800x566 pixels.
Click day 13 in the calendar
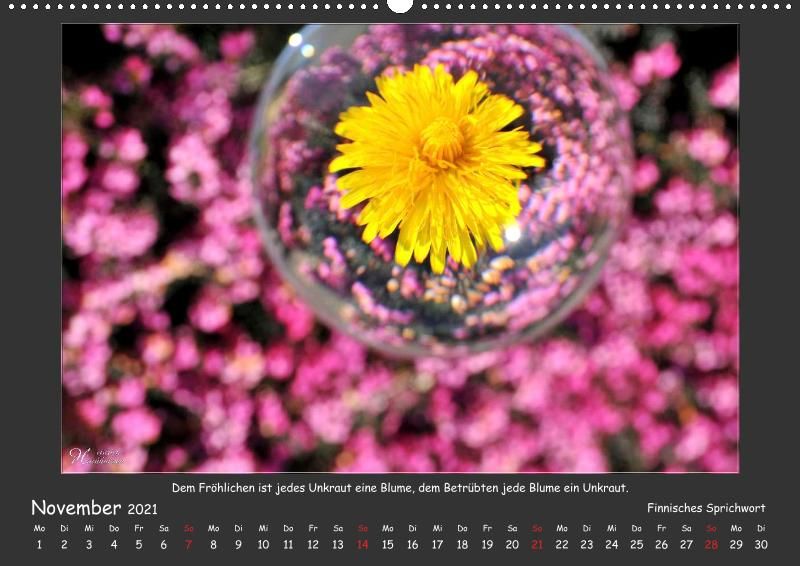(338, 545)
